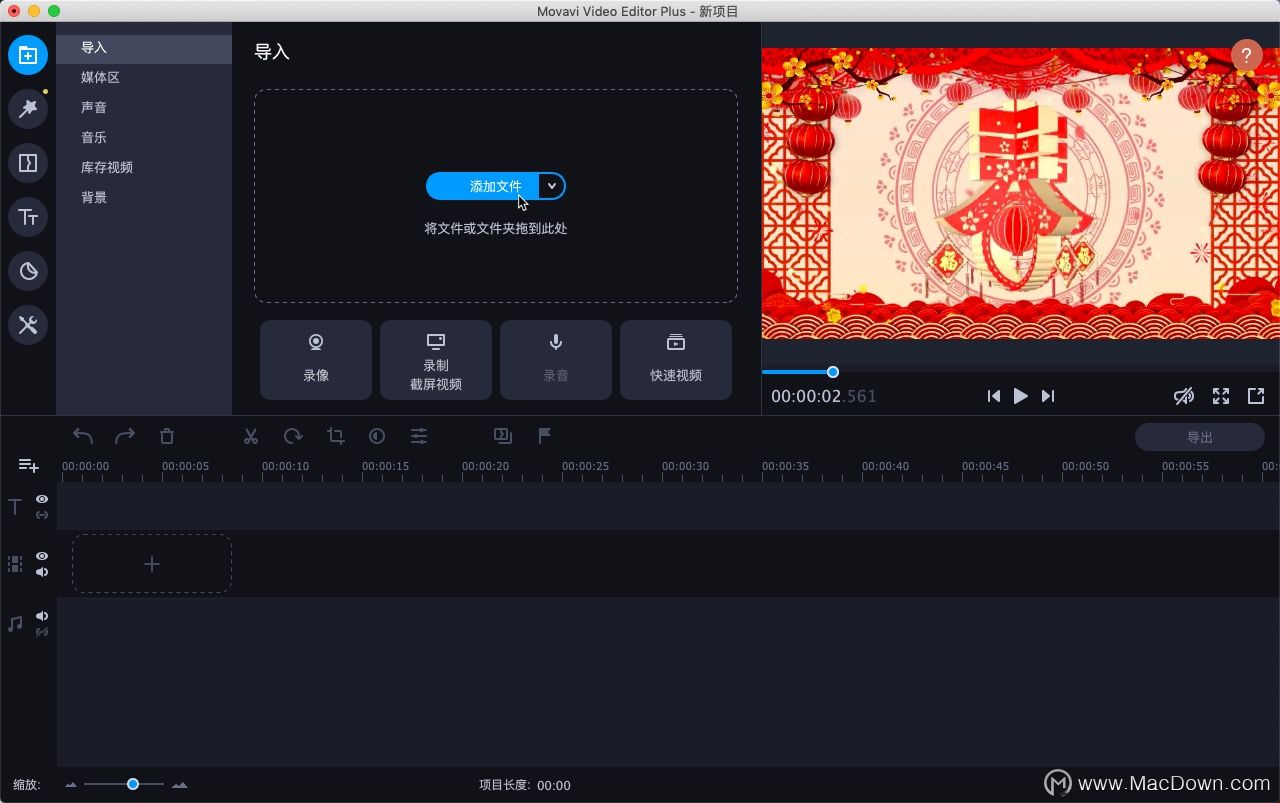
Task: Open the Titles text panel icon
Action: pyautogui.click(x=28, y=217)
